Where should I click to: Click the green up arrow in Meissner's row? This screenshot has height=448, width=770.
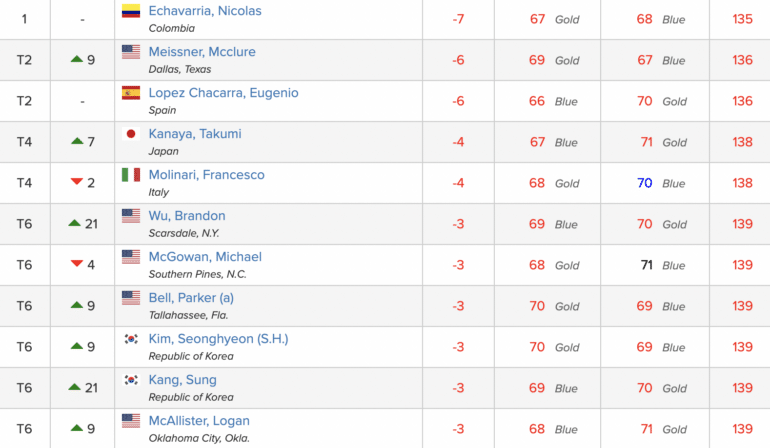(x=77, y=59)
